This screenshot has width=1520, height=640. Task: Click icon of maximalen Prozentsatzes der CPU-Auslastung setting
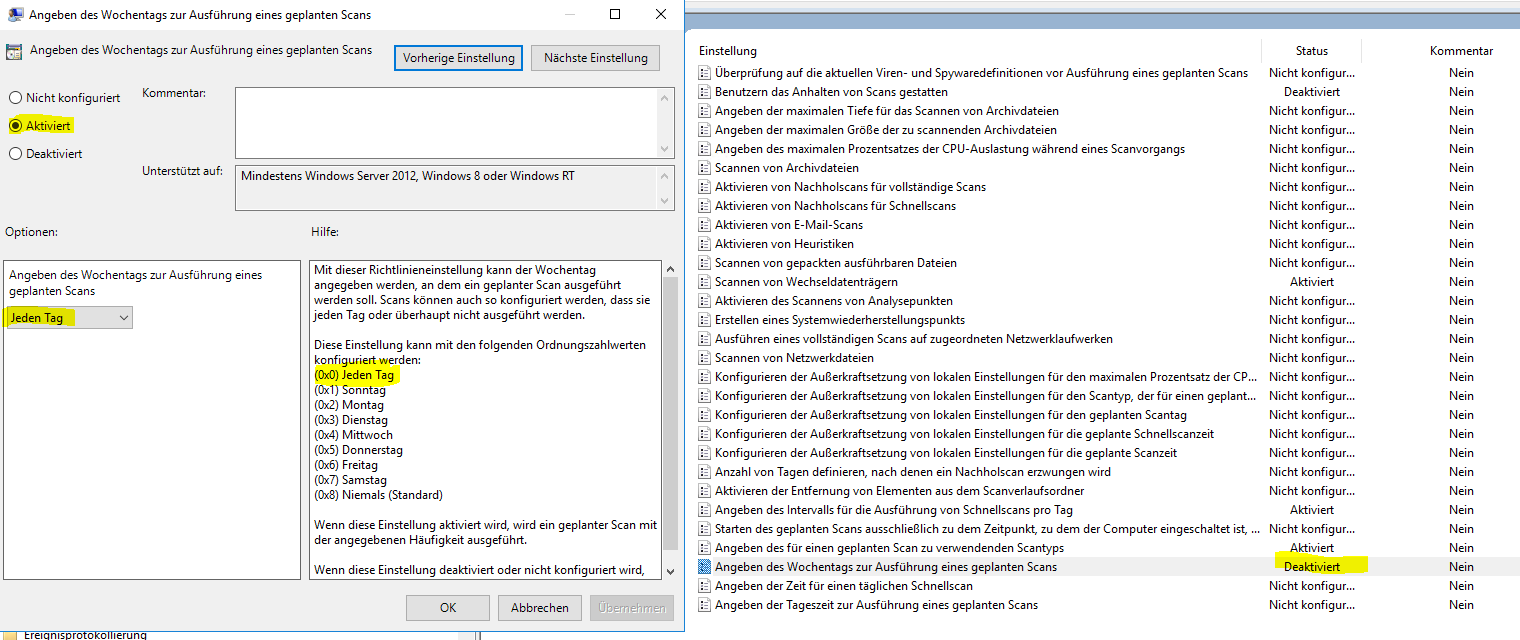pos(704,149)
